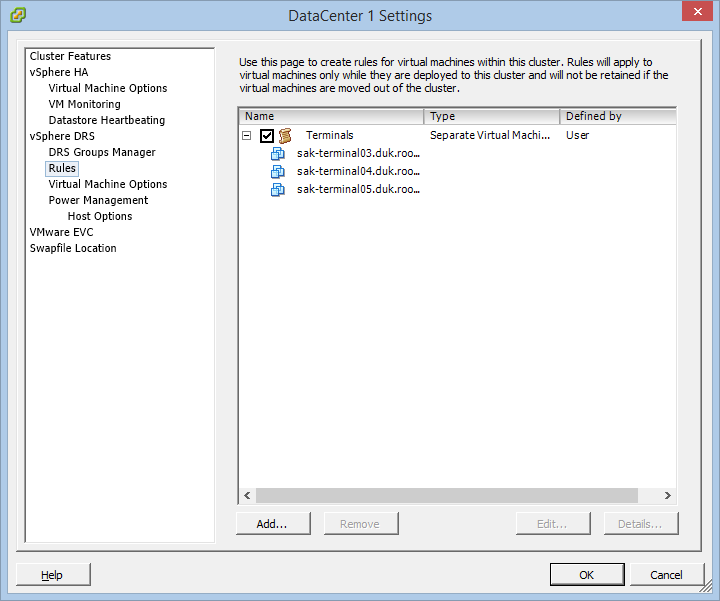Click the horizontal scrollbar thumb of the rules list
This screenshot has width=720, height=601.
[x=447, y=495]
